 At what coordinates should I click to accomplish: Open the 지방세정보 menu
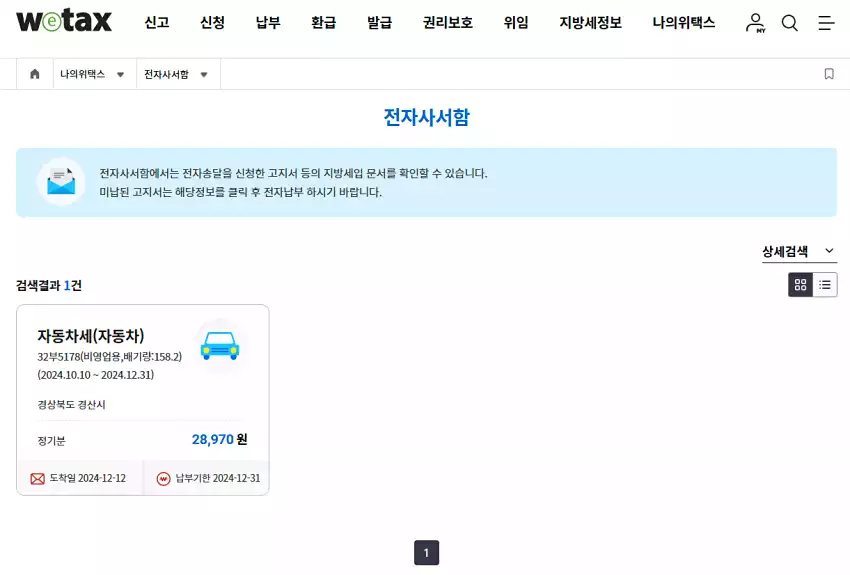[x=590, y=22]
